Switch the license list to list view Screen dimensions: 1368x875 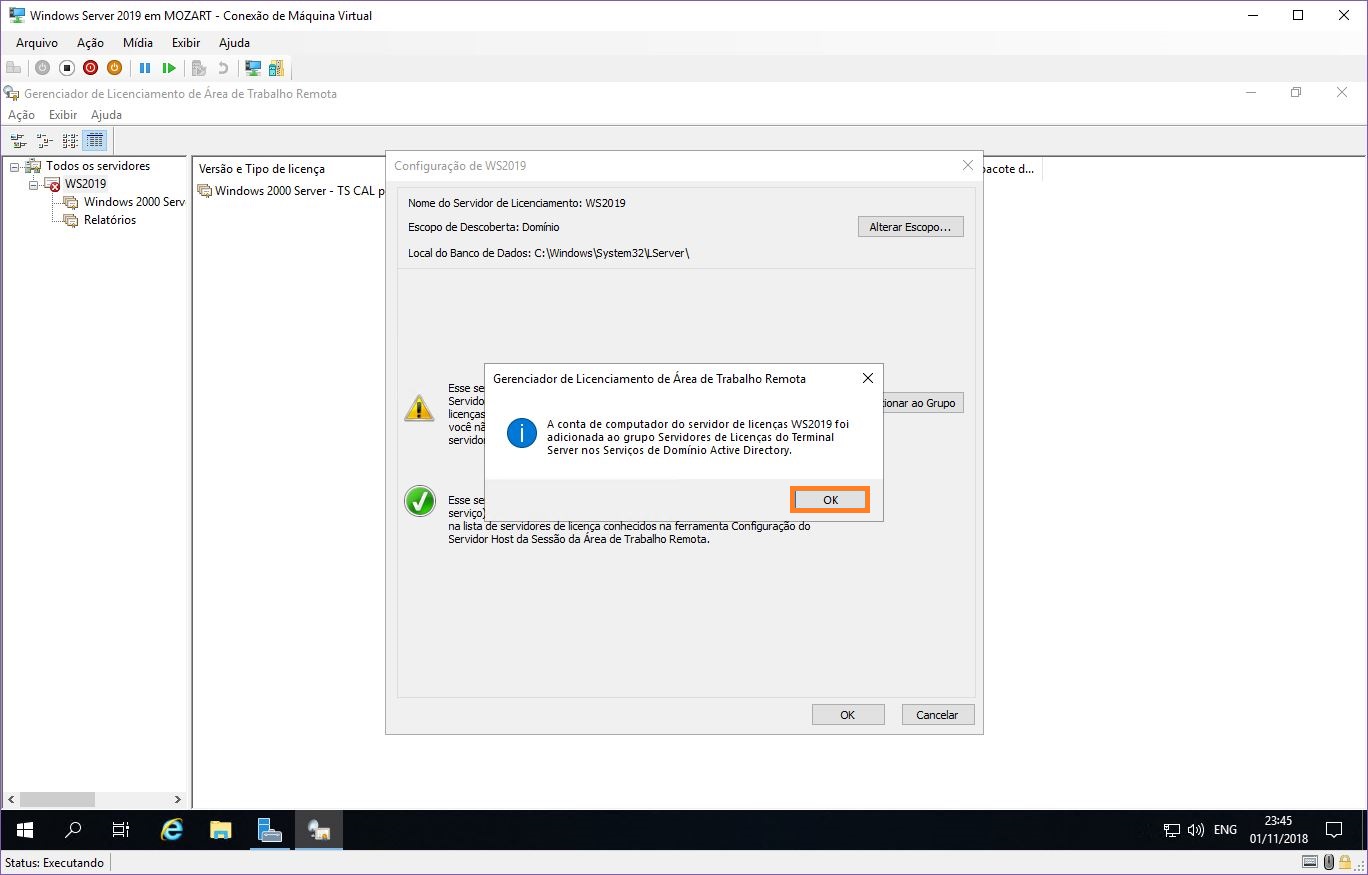[70, 141]
